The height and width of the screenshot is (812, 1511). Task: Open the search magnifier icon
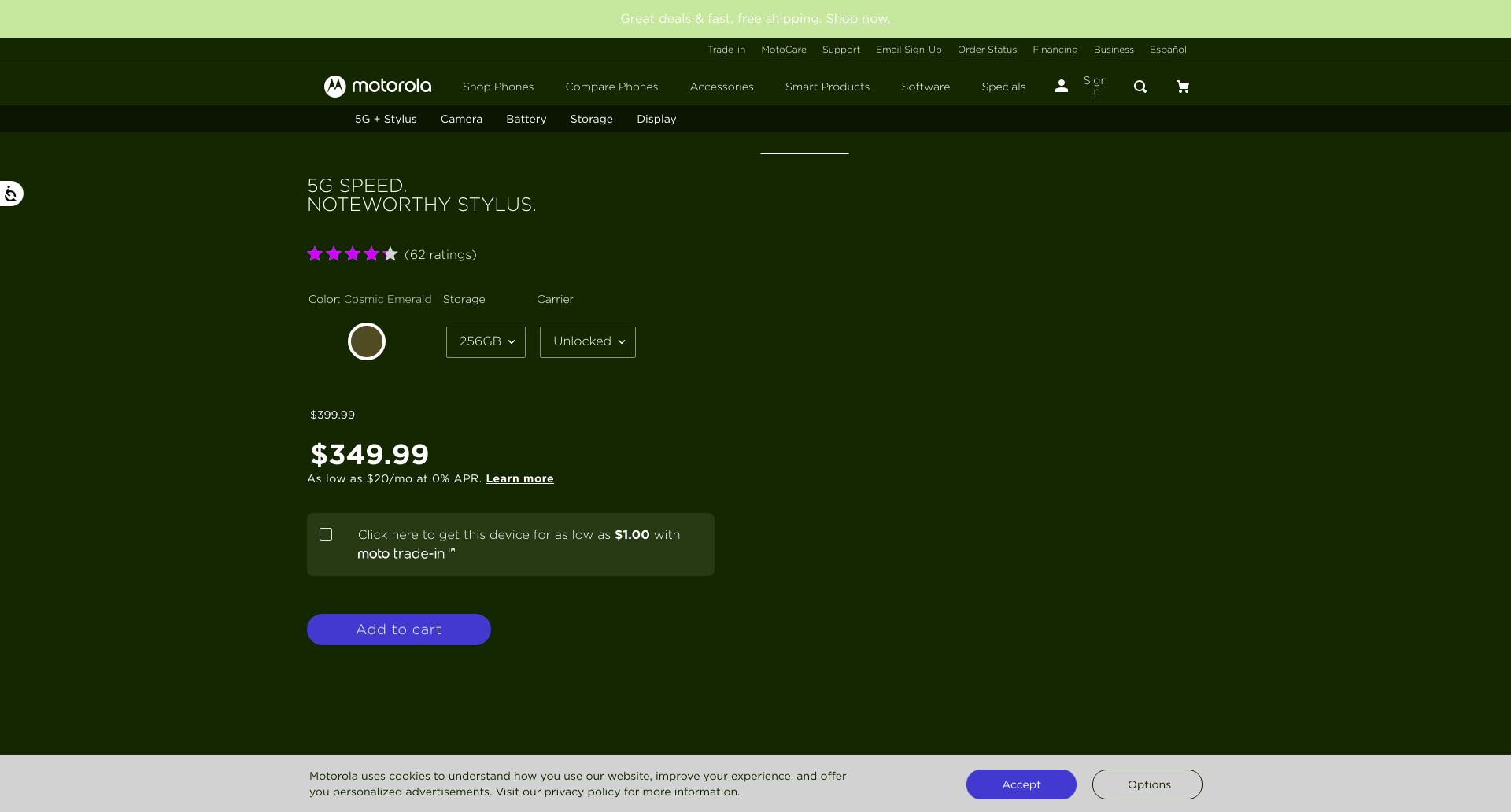click(1140, 87)
